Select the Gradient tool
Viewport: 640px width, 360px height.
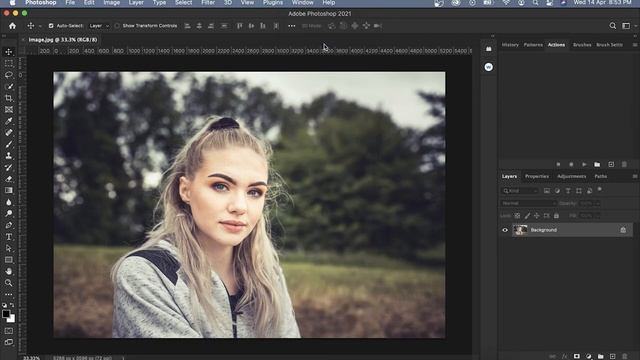click(x=9, y=190)
